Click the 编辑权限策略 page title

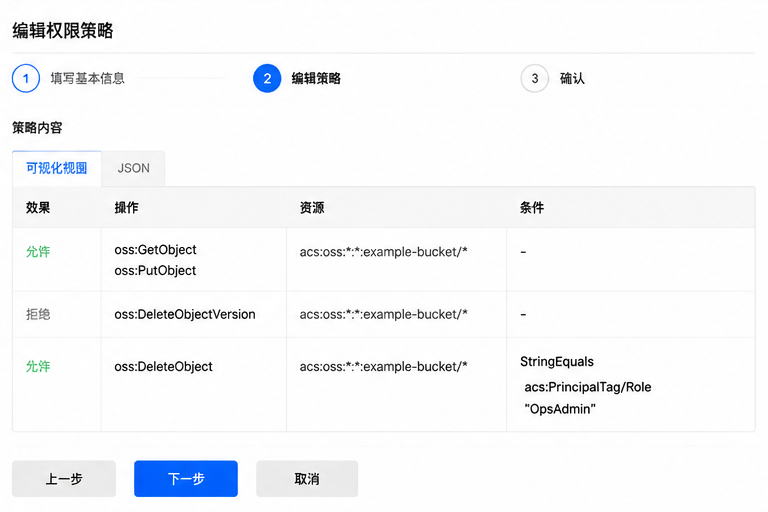pos(63,30)
